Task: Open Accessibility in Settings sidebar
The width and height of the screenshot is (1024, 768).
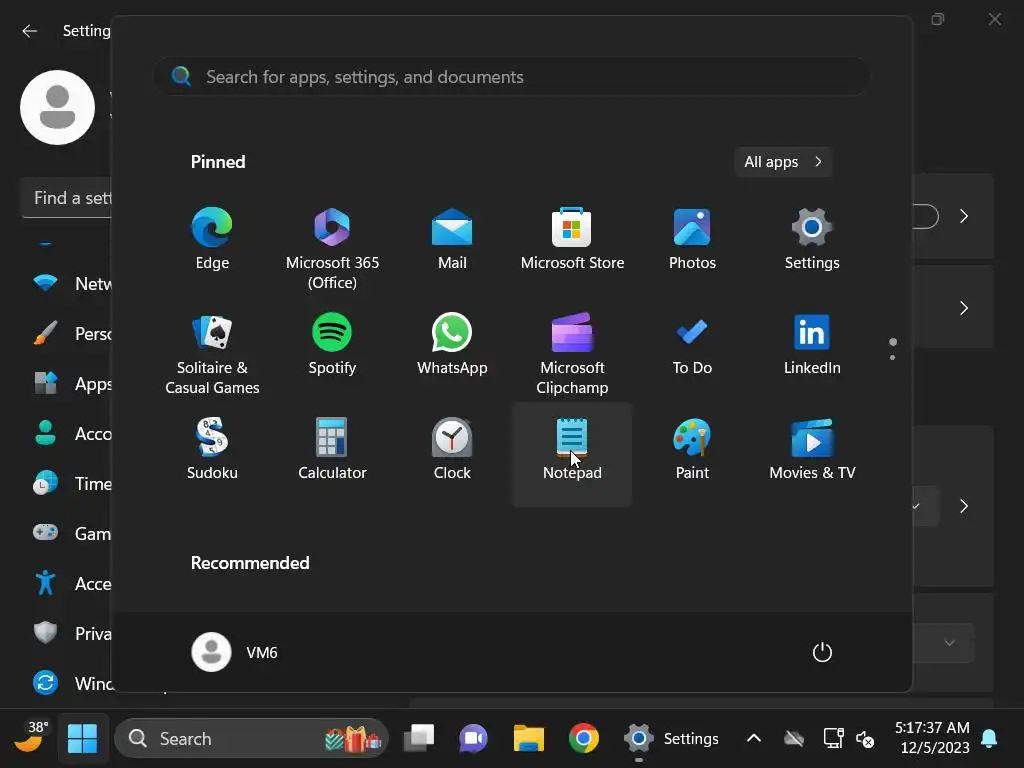Action: coord(72,584)
